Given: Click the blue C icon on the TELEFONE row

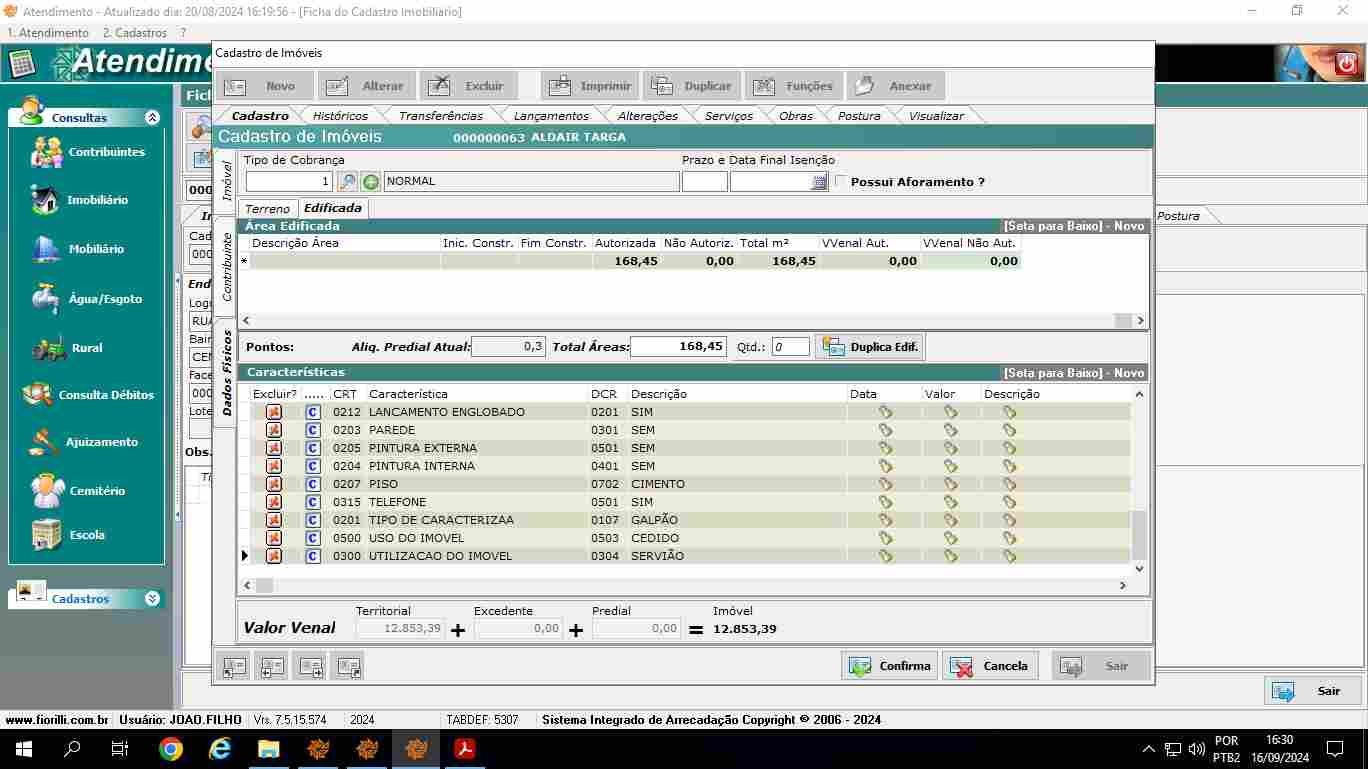Looking at the screenshot, I should (313, 502).
